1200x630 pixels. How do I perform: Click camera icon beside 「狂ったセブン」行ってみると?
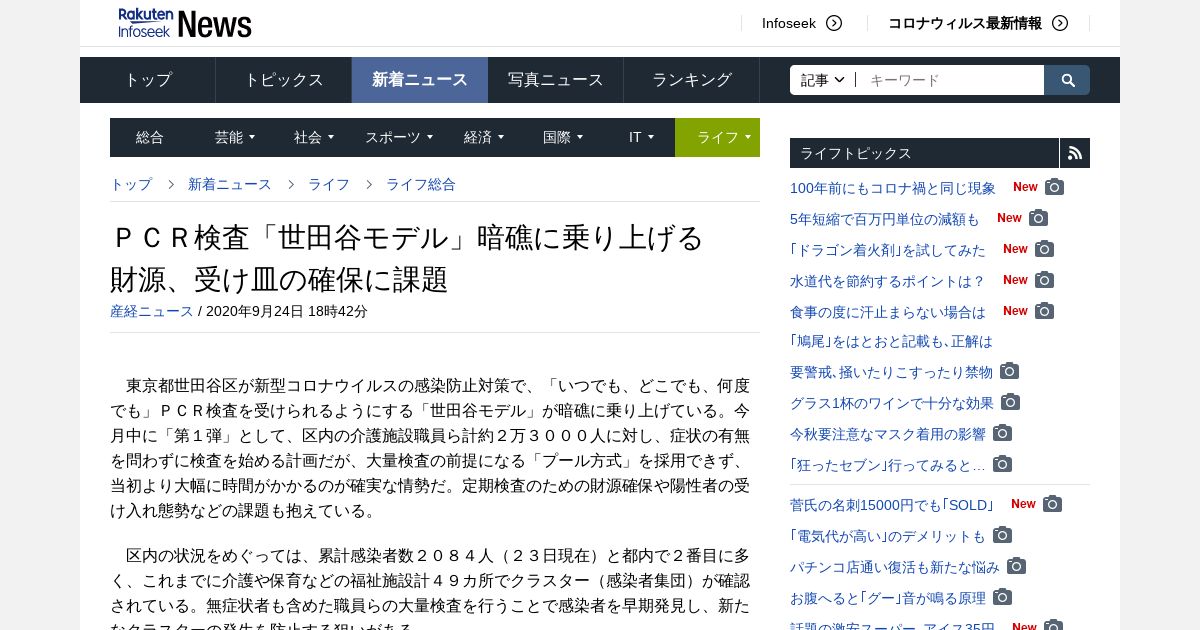(x=1002, y=464)
